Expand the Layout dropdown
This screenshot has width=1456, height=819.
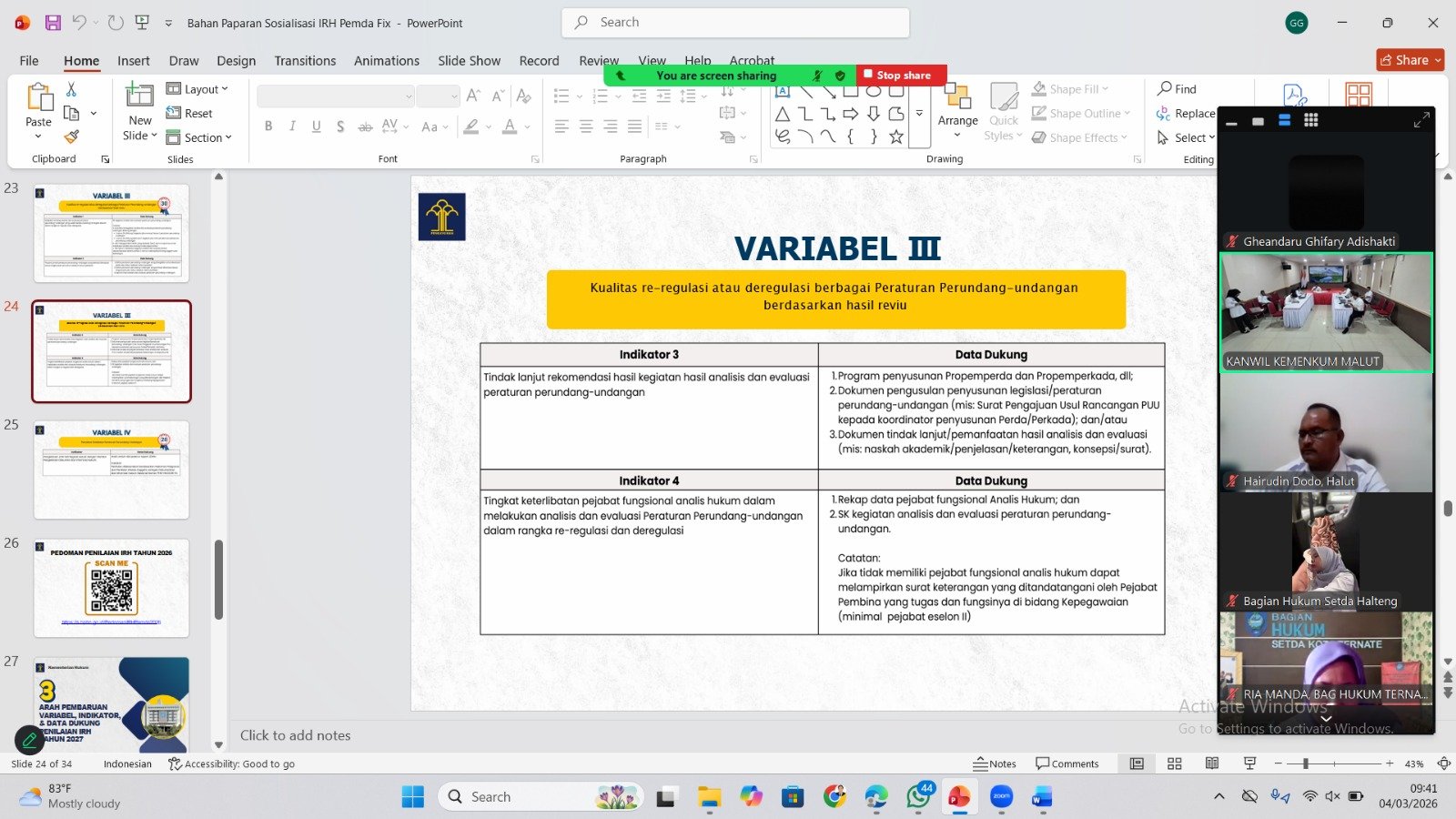(x=197, y=89)
